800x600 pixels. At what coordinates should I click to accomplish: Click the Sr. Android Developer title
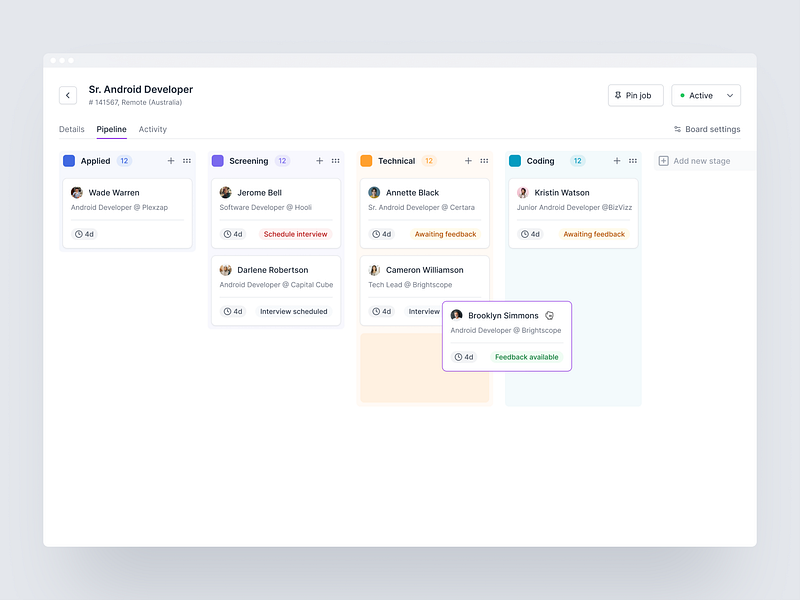(x=141, y=89)
